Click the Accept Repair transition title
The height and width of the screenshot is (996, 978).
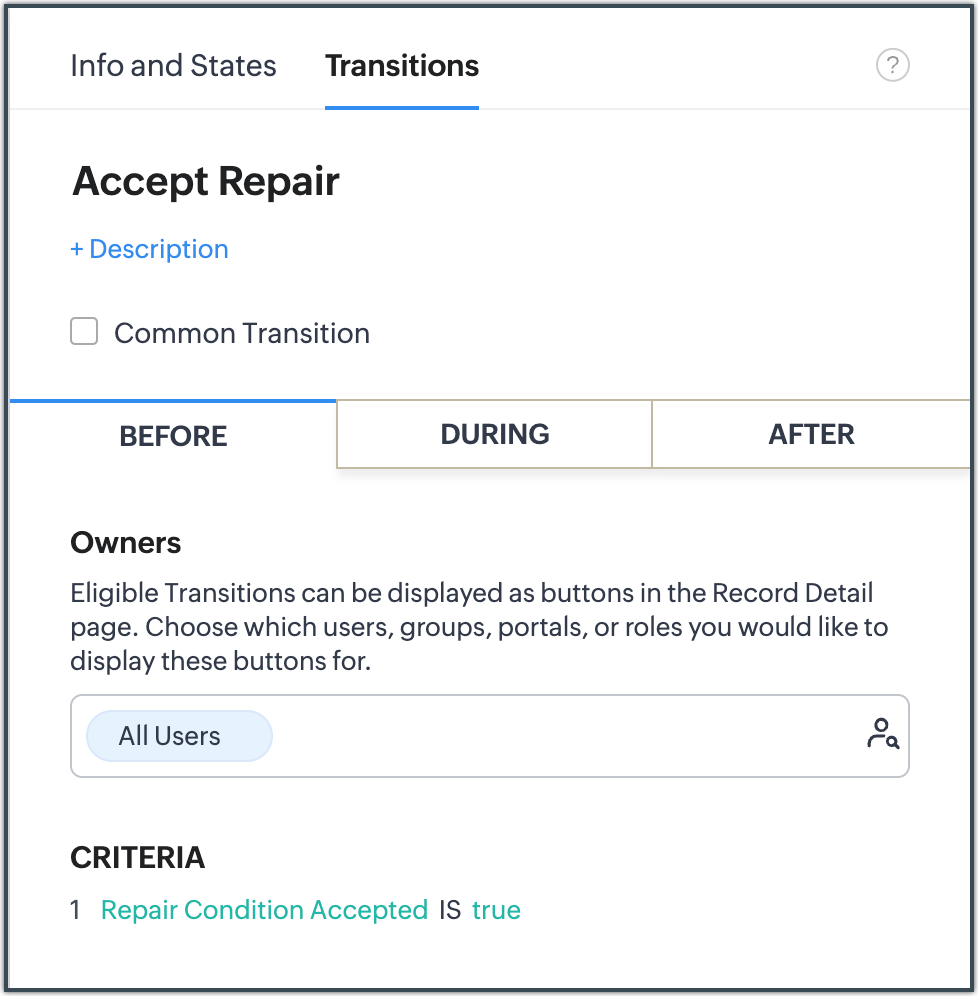click(206, 182)
